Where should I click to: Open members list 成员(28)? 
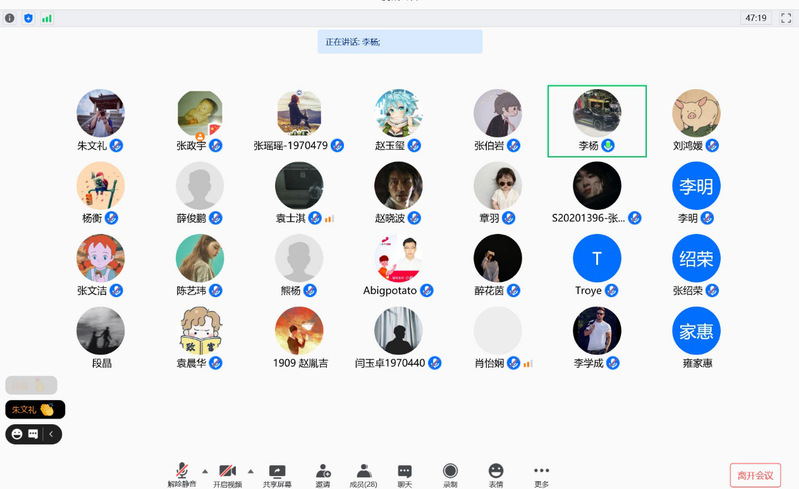[364, 472]
